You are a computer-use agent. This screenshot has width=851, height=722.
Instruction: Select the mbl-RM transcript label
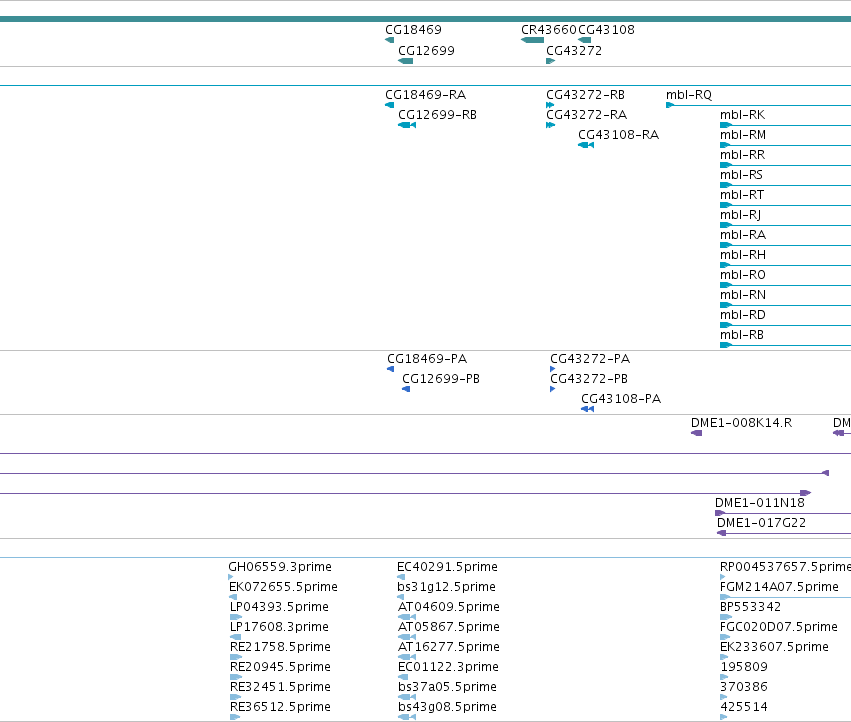click(x=743, y=135)
